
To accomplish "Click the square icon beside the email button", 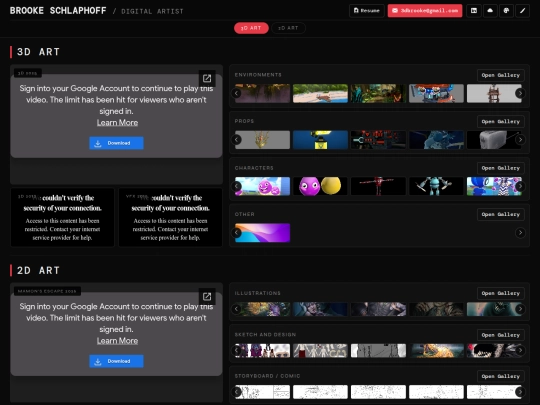I will (474, 11).
